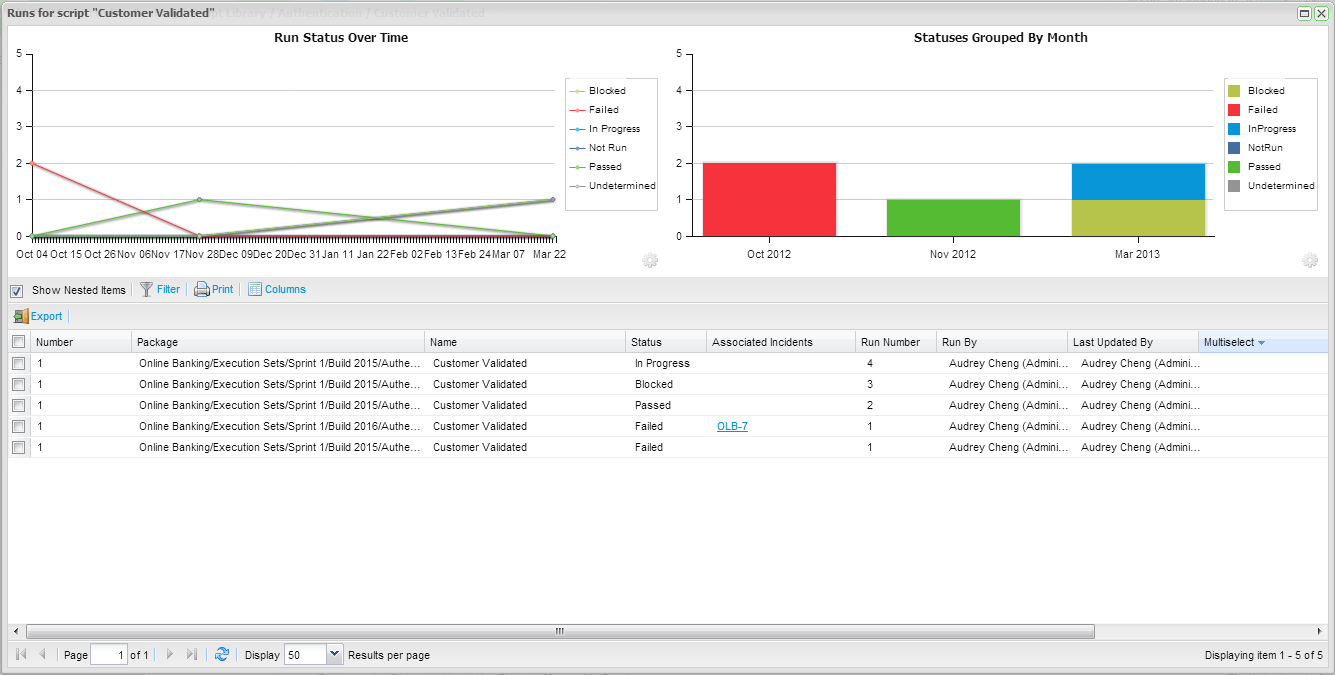Click the red Oct 2012 Failed bar

(769, 199)
